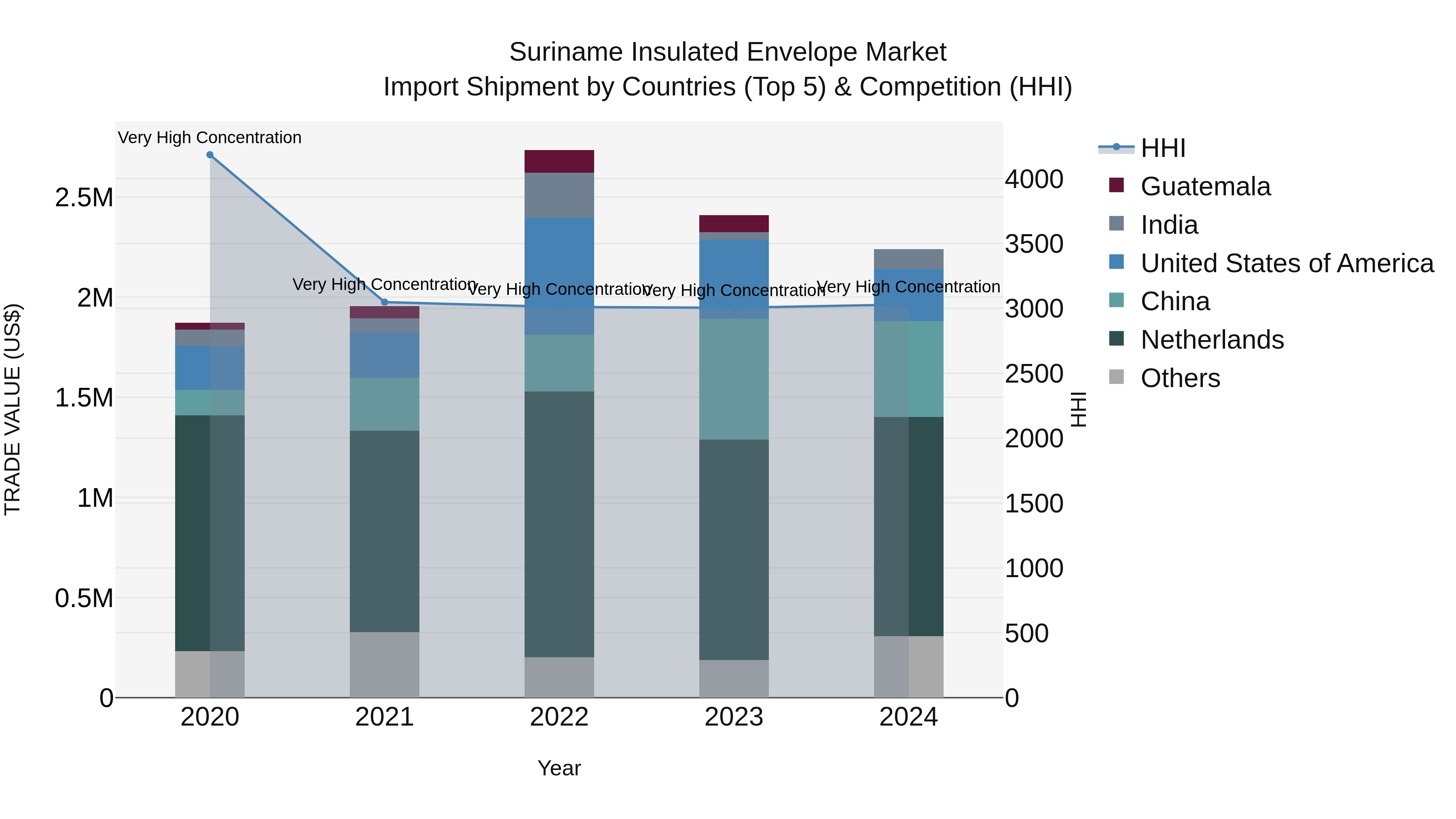
Task: Click the 2024 x-axis label
Action: [x=908, y=717]
